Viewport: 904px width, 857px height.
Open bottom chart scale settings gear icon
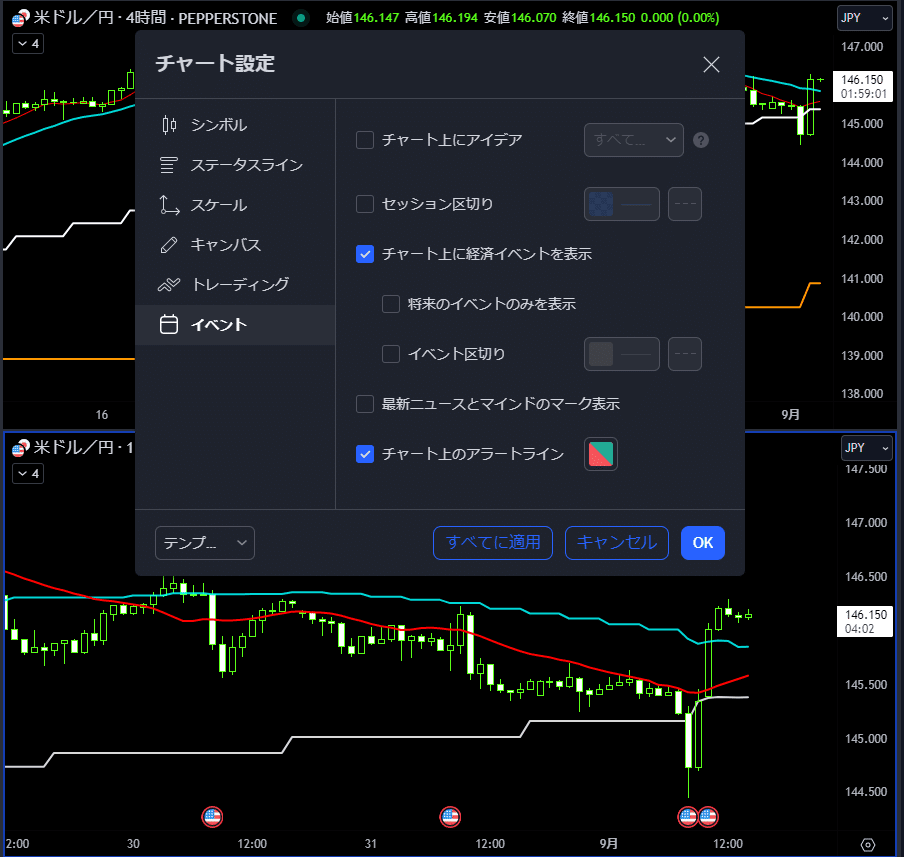(868, 845)
